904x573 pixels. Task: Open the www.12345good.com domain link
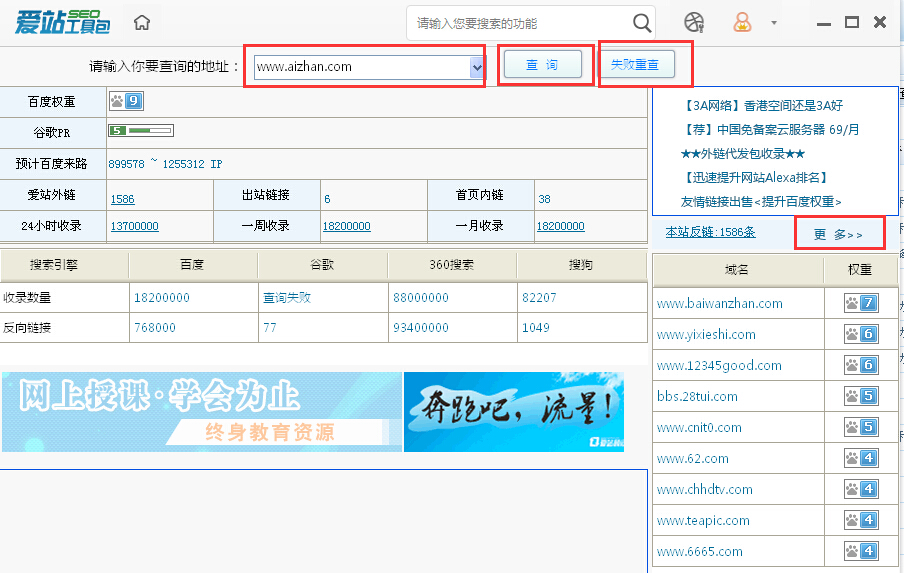(x=719, y=365)
